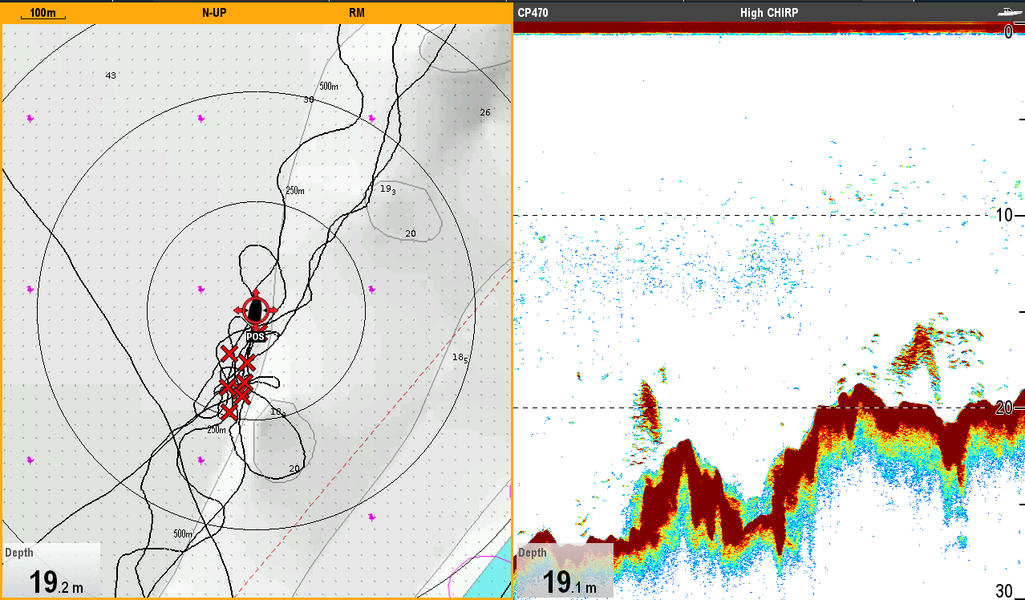Click the vessel position icon on chart
The image size is (1025, 600).
[x=256, y=311]
